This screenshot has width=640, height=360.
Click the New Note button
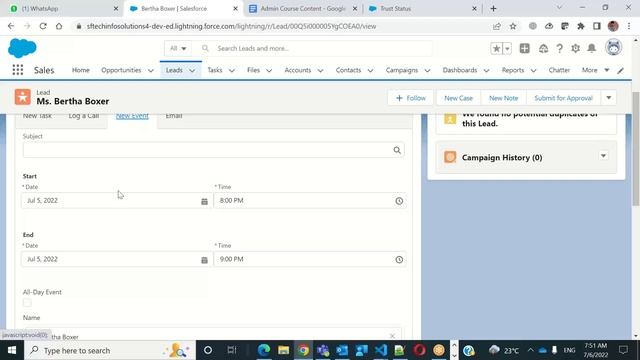click(x=503, y=98)
